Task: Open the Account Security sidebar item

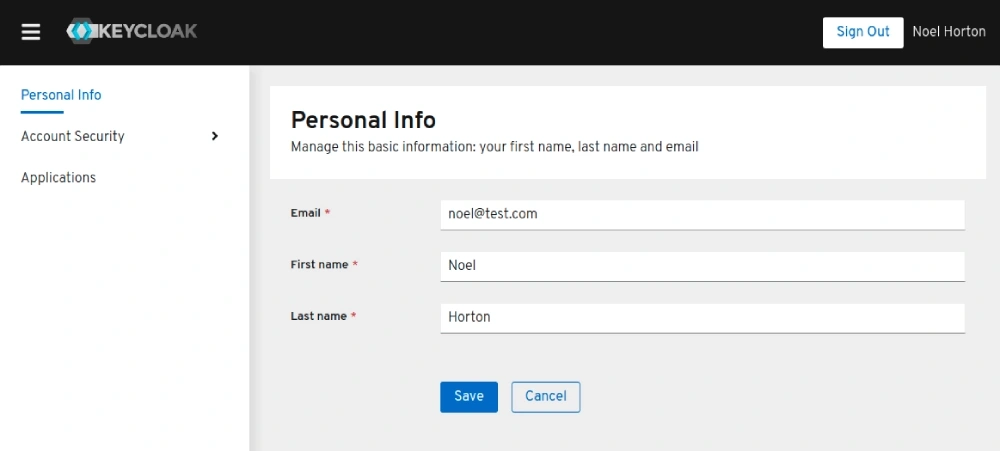Action: click(x=73, y=136)
